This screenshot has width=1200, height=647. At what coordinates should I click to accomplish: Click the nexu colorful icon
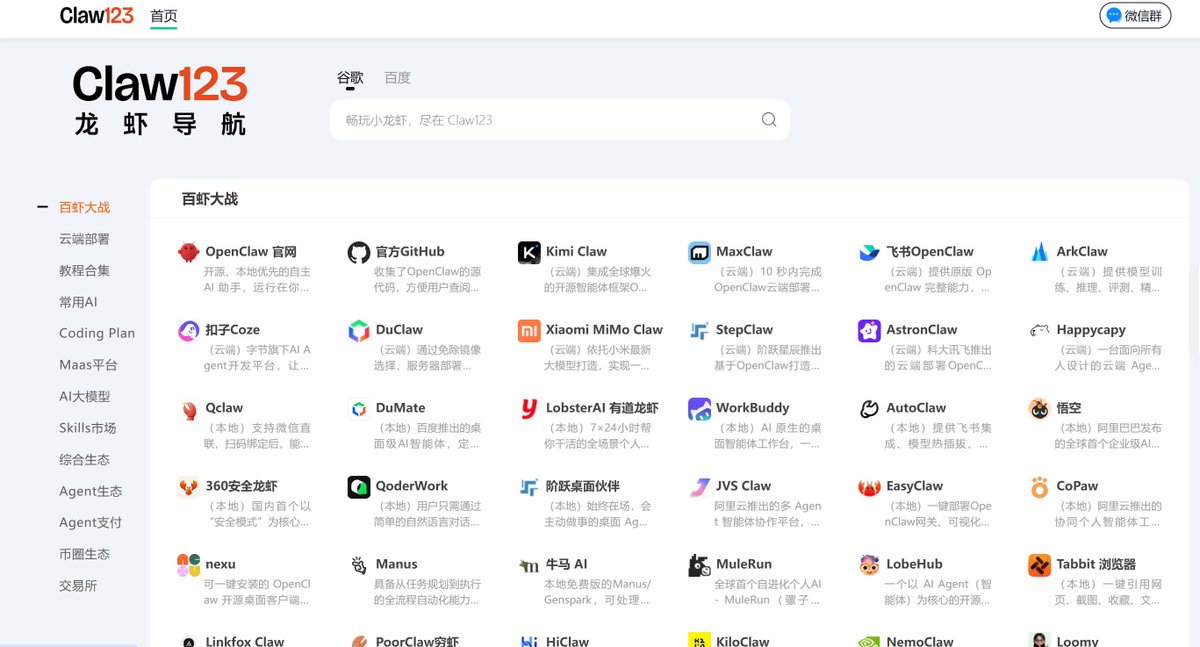[189, 564]
